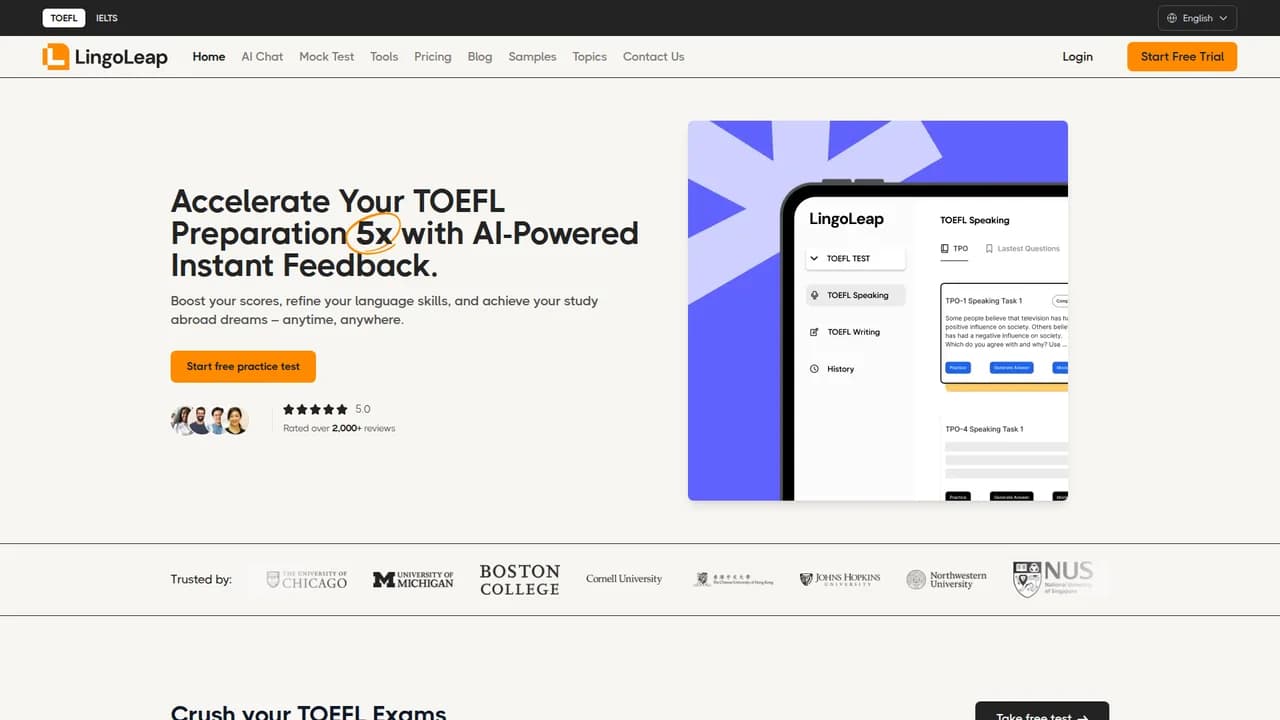Click the NUS logo

pos(1053,579)
